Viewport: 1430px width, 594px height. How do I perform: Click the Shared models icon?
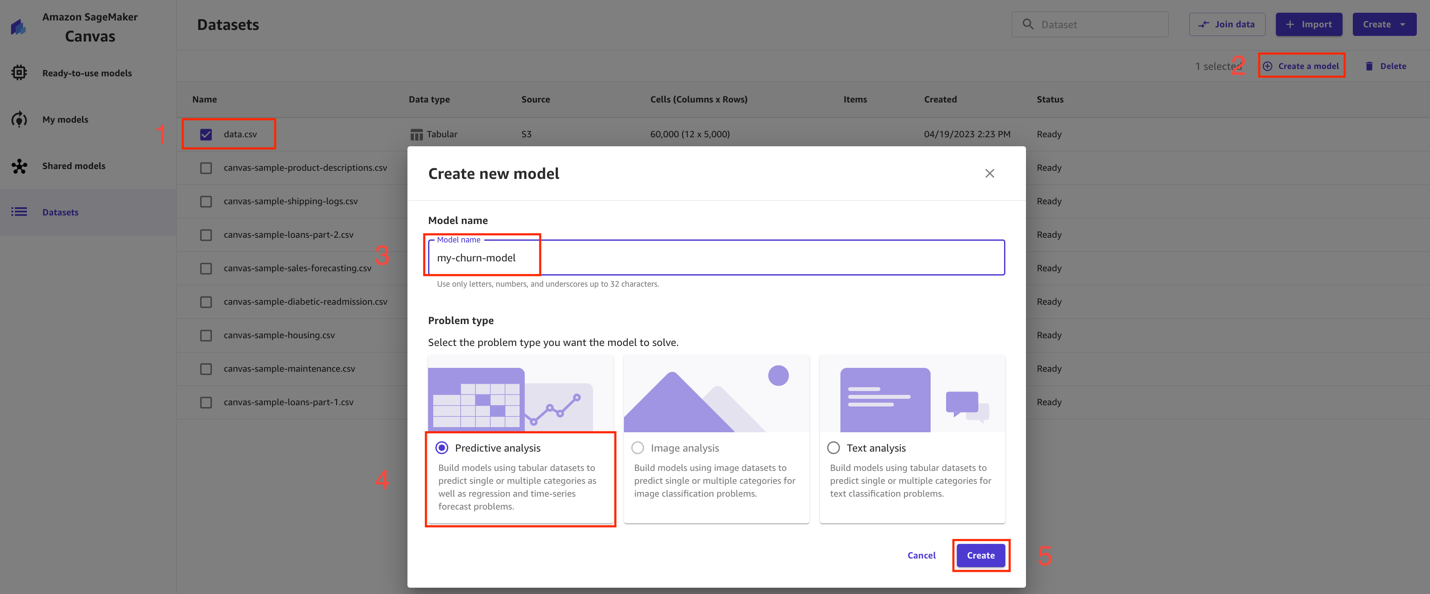19,166
